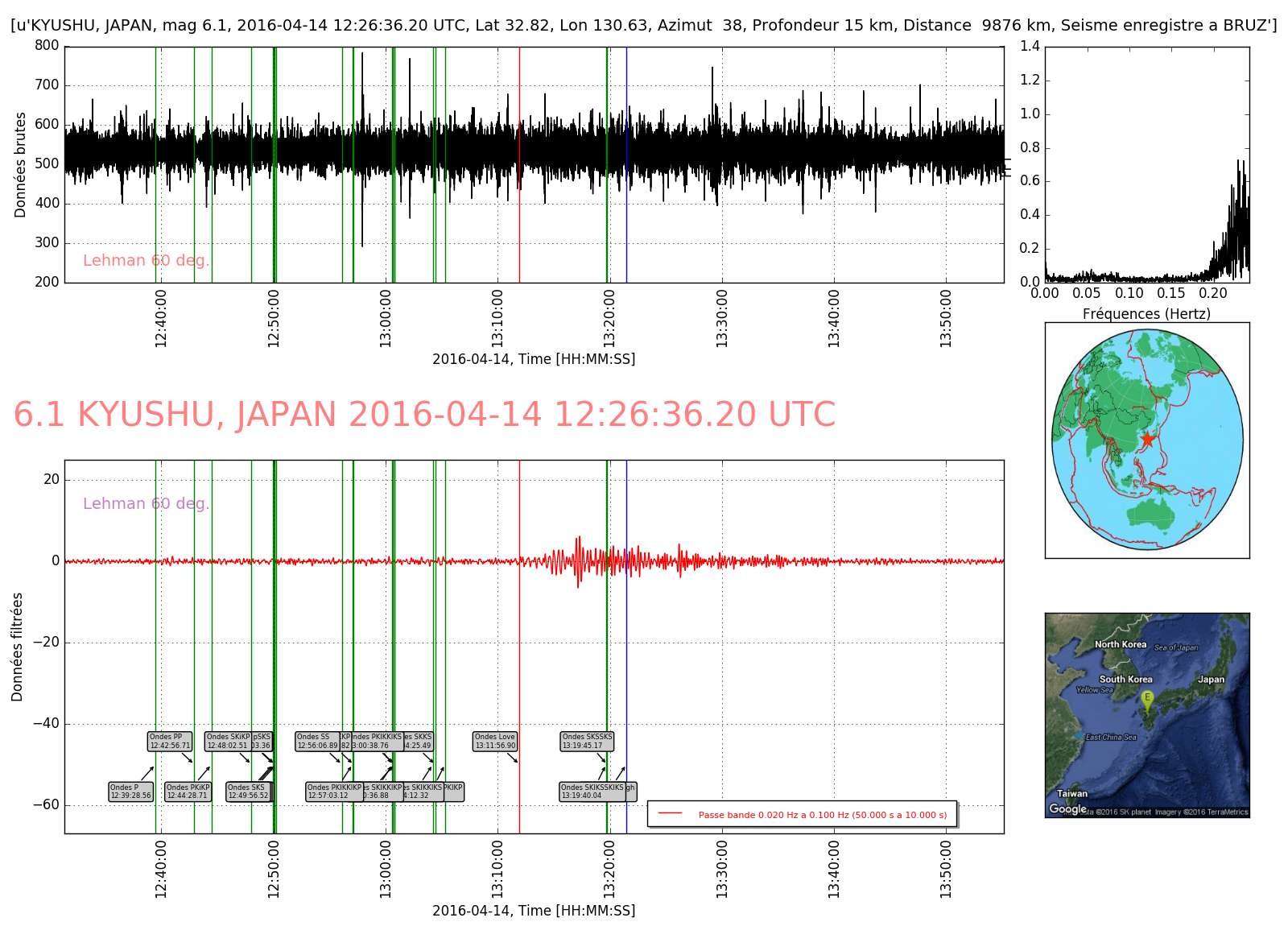Click the Données brutes y-axis label
This screenshot has width=1288, height=926.
tap(21, 164)
